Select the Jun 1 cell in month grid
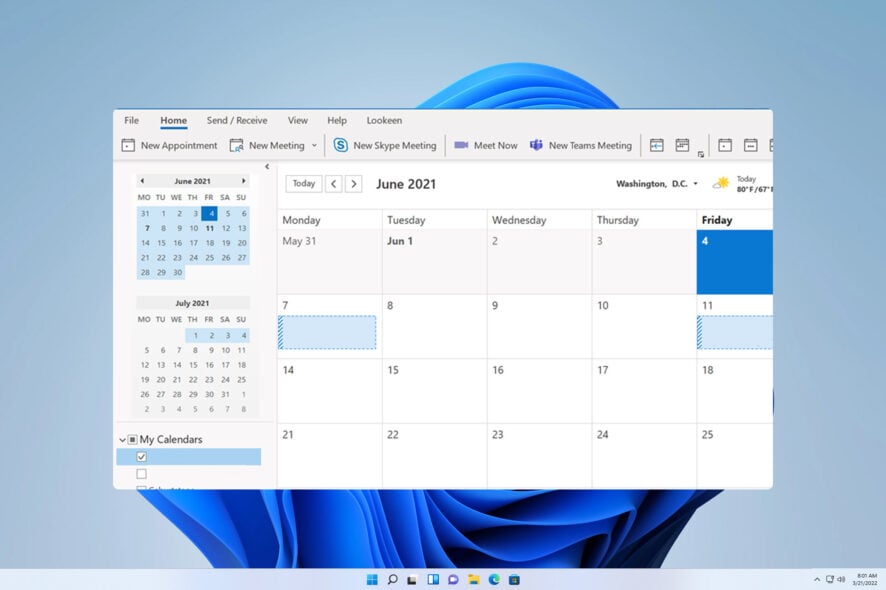Screen dimensions: 886x590 pos(435,262)
